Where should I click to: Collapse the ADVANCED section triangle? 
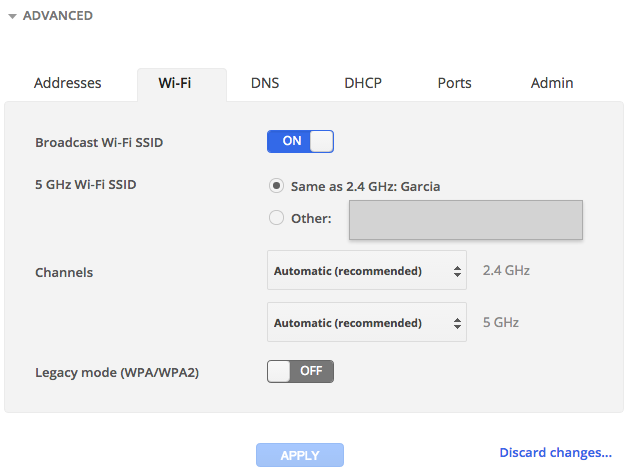tap(12, 17)
